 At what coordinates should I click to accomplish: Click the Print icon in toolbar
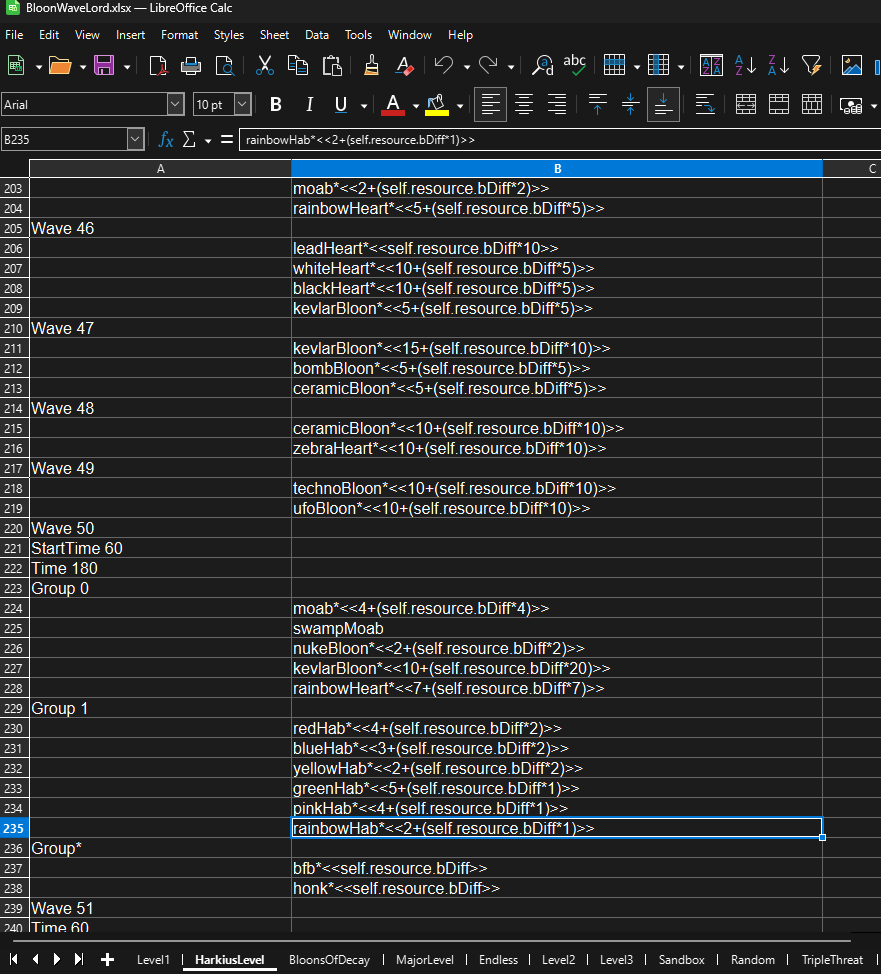point(191,66)
